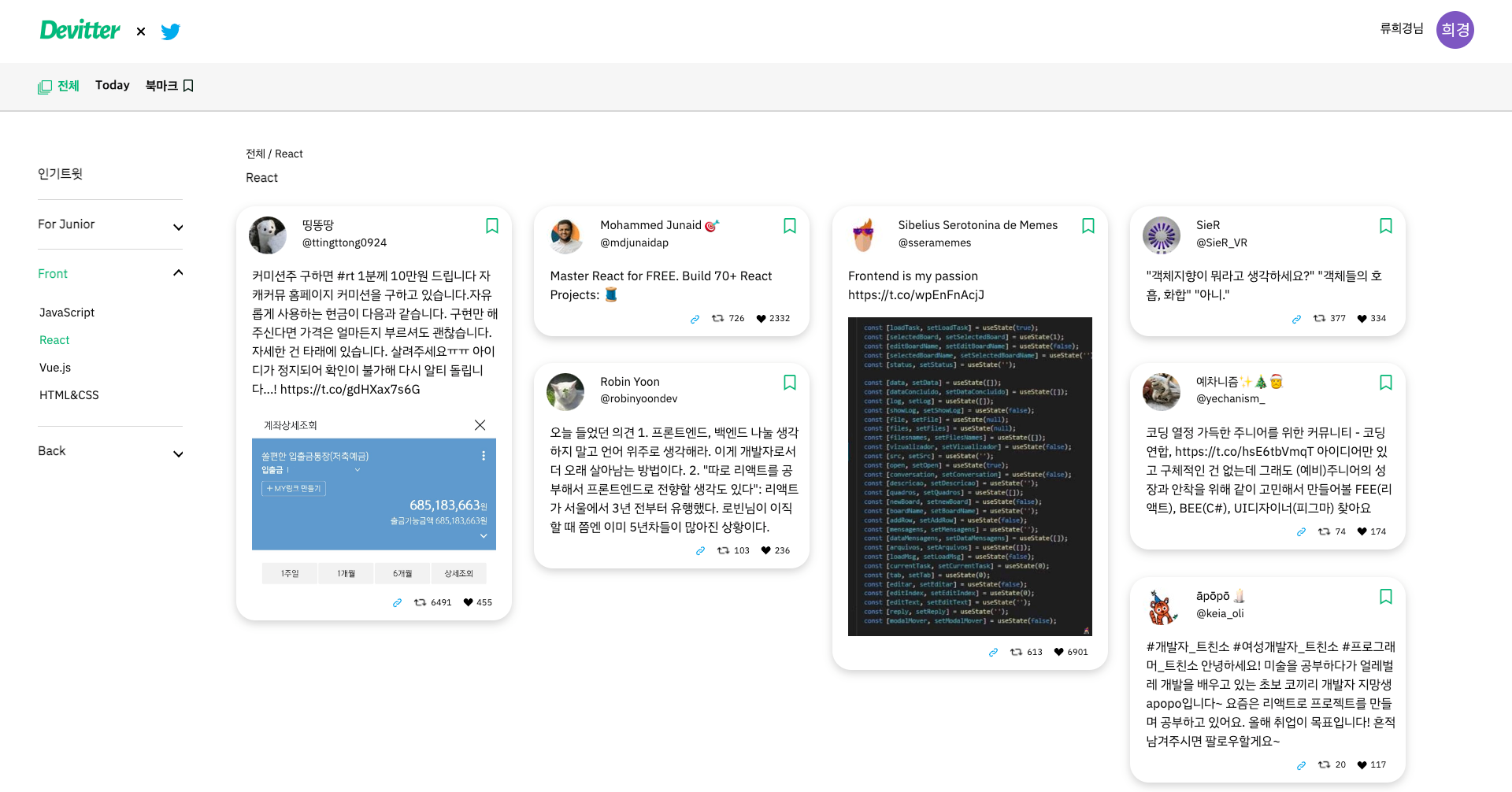Viewport: 1512px width, 792px height.
Task: Select HTML&CSS in the sidebar
Action: pos(69,395)
